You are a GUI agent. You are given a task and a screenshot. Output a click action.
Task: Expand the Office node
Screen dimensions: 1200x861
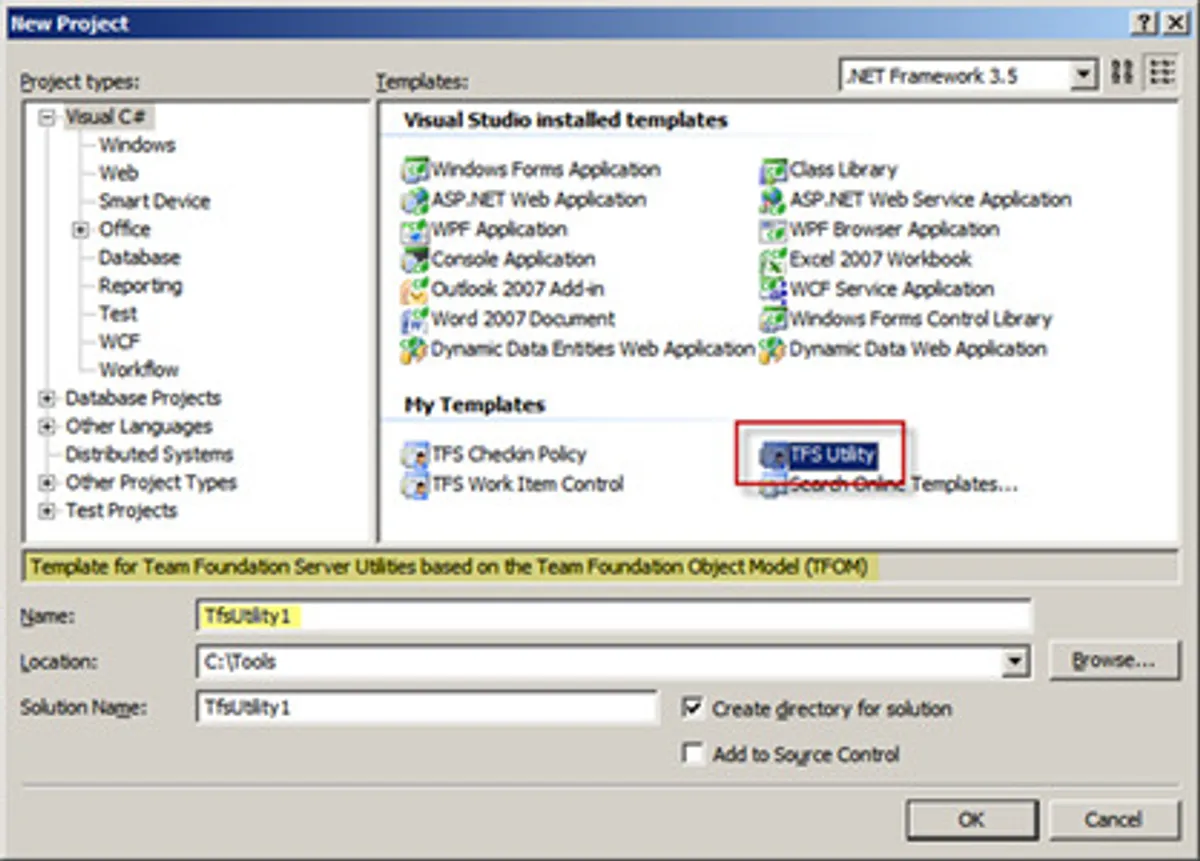click(x=81, y=230)
